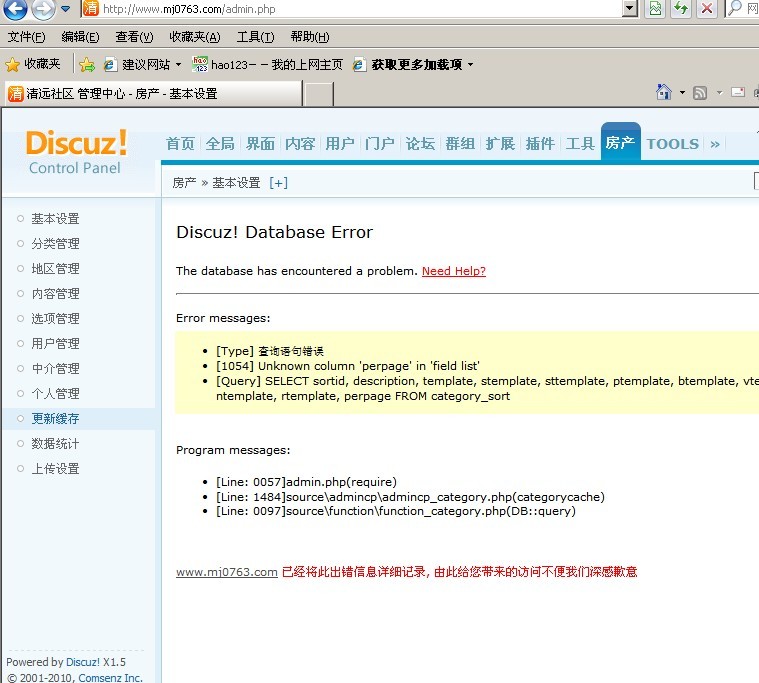Open the 界面 admin nav tab

[260, 143]
